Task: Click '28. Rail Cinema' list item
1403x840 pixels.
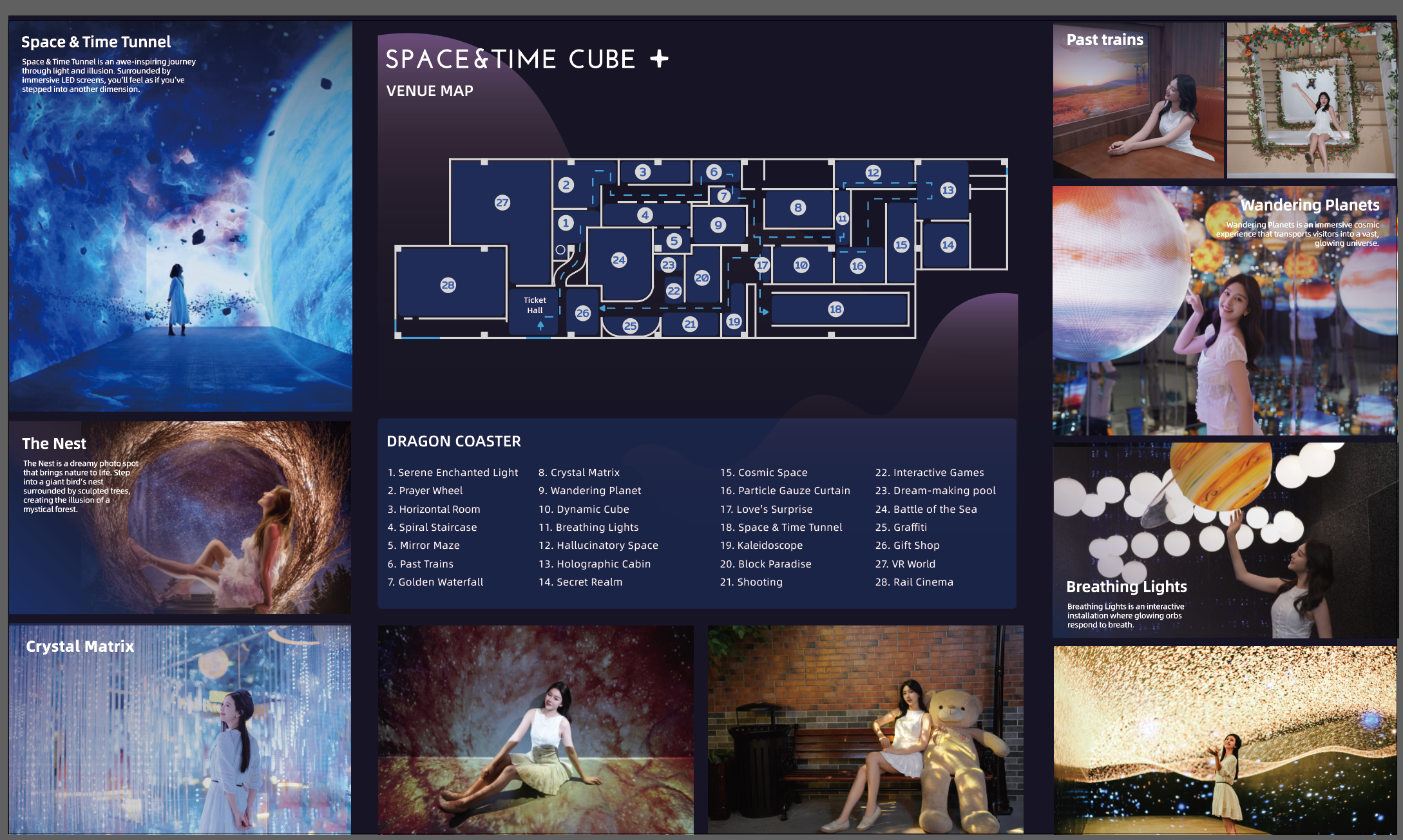Action: pos(913,582)
